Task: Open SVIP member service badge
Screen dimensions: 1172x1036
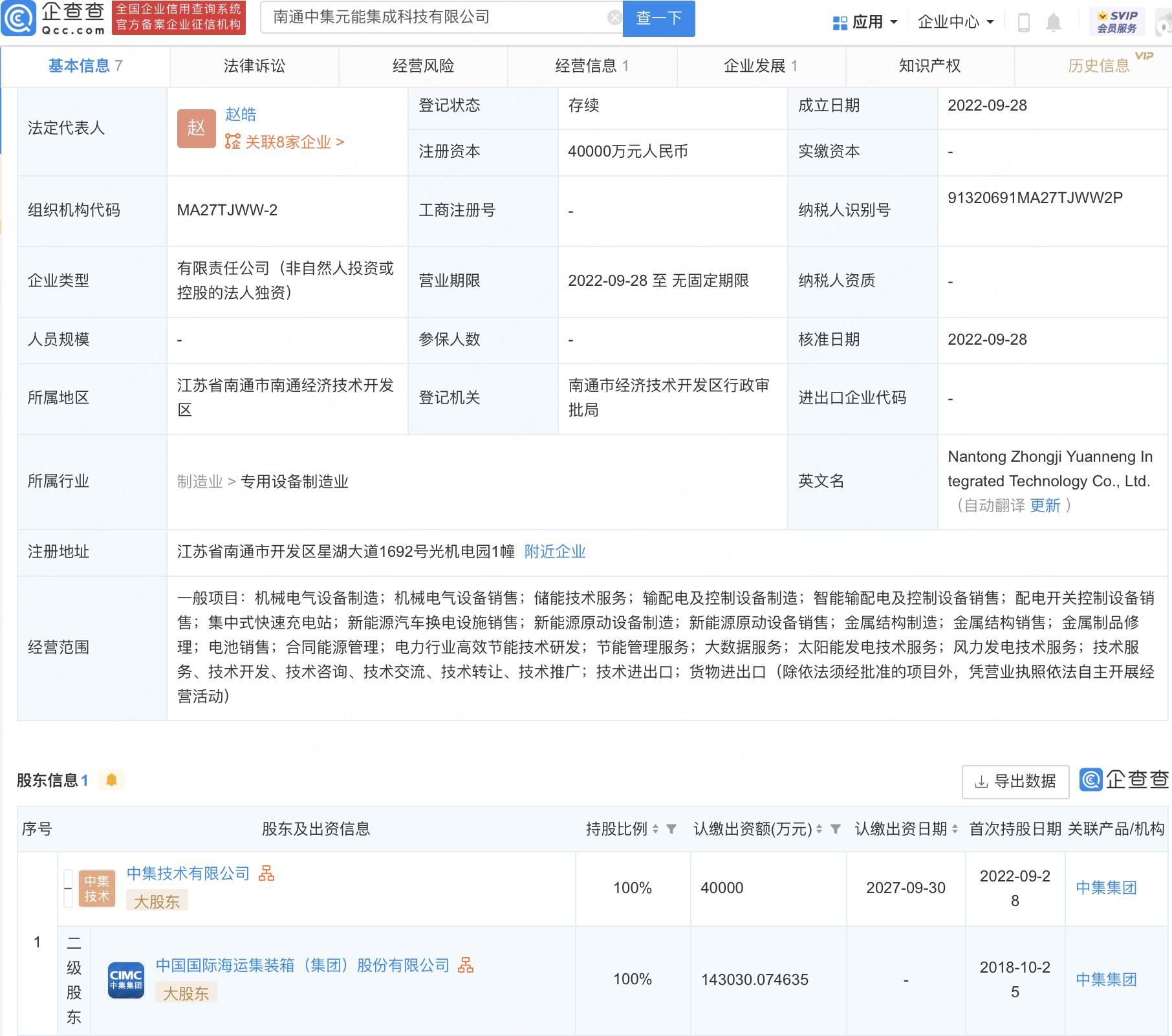Action: pyautogui.click(x=1117, y=22)
